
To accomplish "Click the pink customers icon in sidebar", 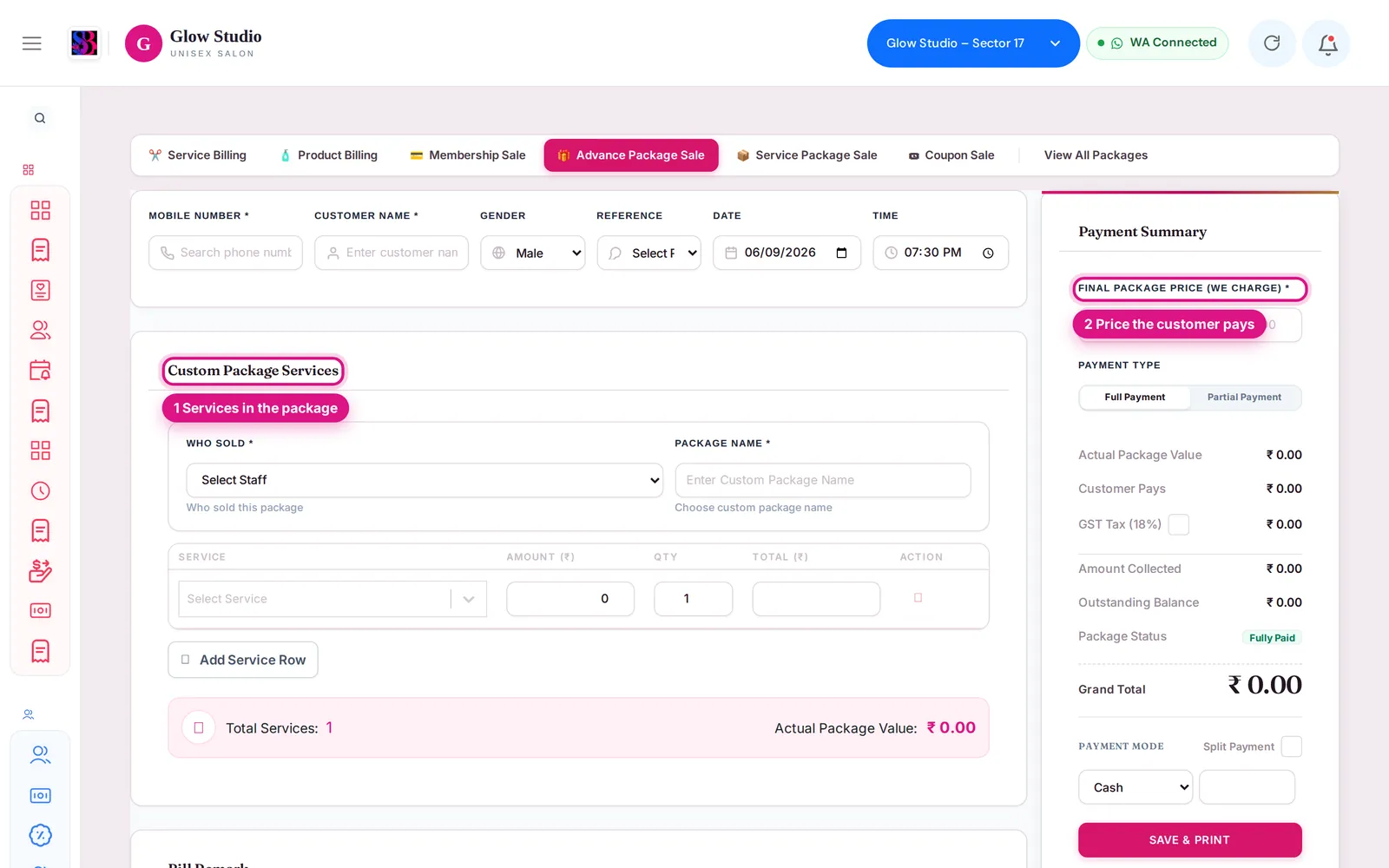I will 40,330.
